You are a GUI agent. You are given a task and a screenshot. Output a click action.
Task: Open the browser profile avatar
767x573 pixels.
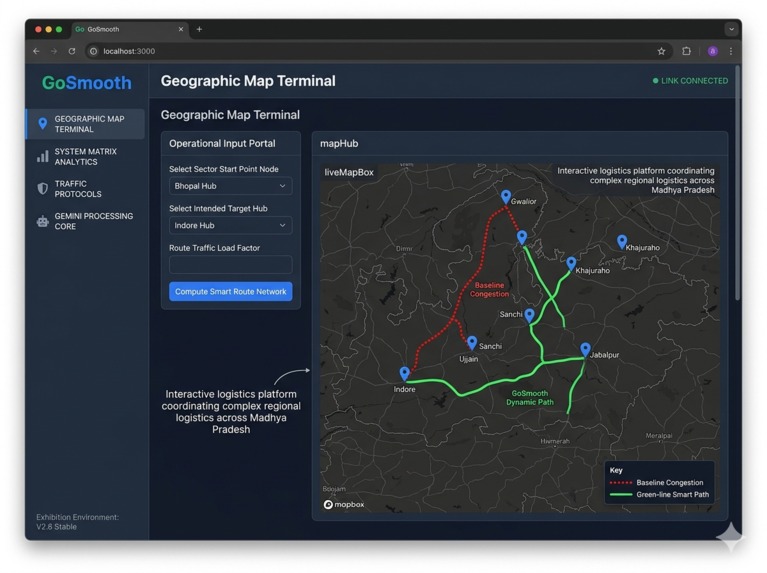(x=713, y=51)
